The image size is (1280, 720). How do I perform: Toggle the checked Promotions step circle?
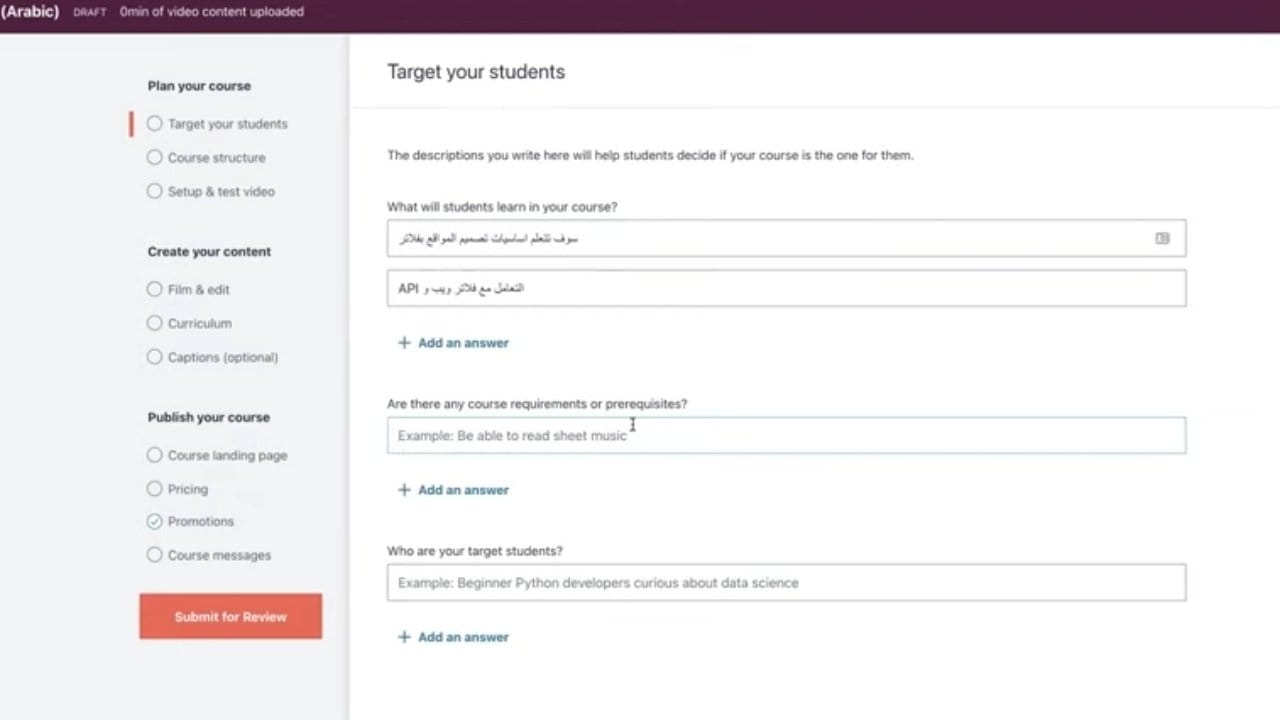(154, 521)
